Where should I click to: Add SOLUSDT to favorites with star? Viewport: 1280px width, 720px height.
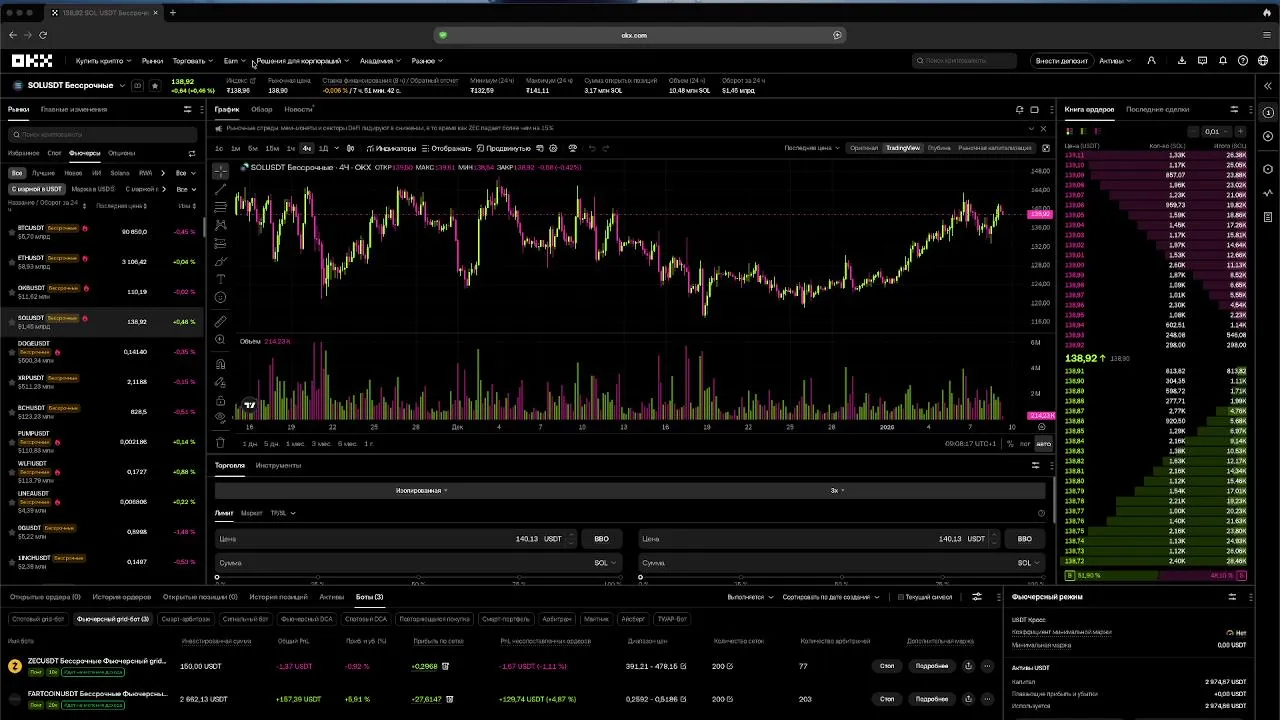pos(155,86)
